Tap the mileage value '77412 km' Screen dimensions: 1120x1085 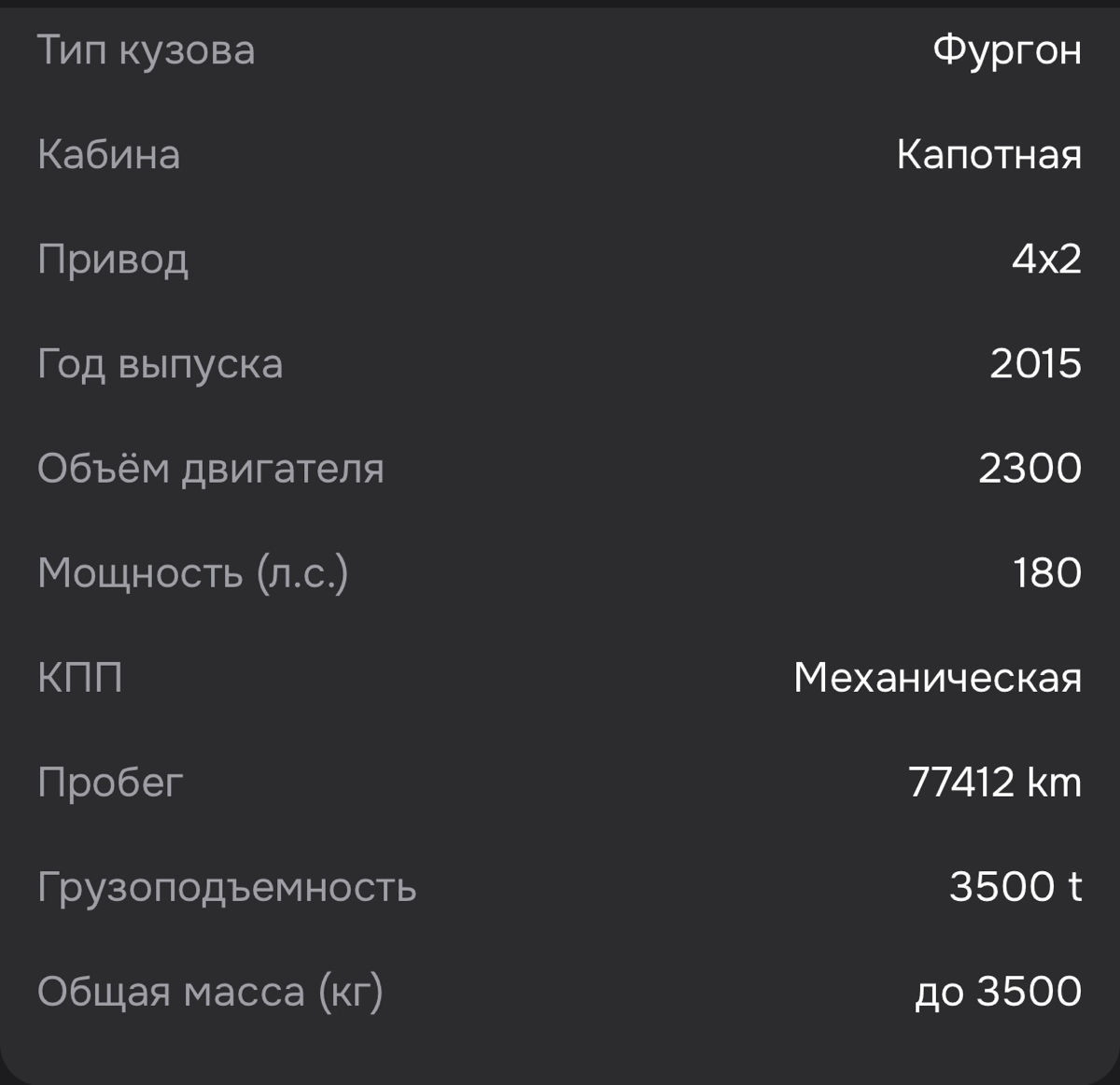point(995,782)
